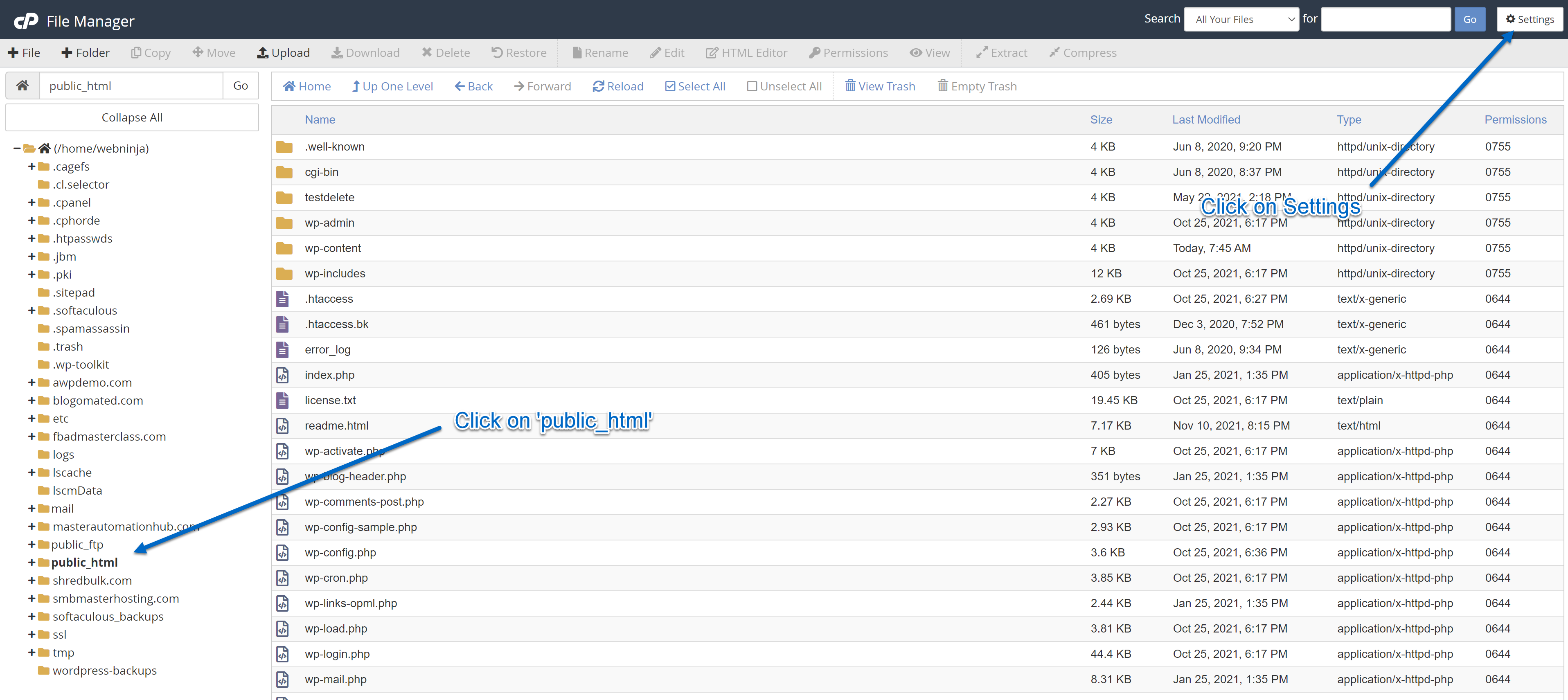Open Settings with the gear button
Image resolution: width=1568 pixels, height=700 pixels.
coord(1530,20)
